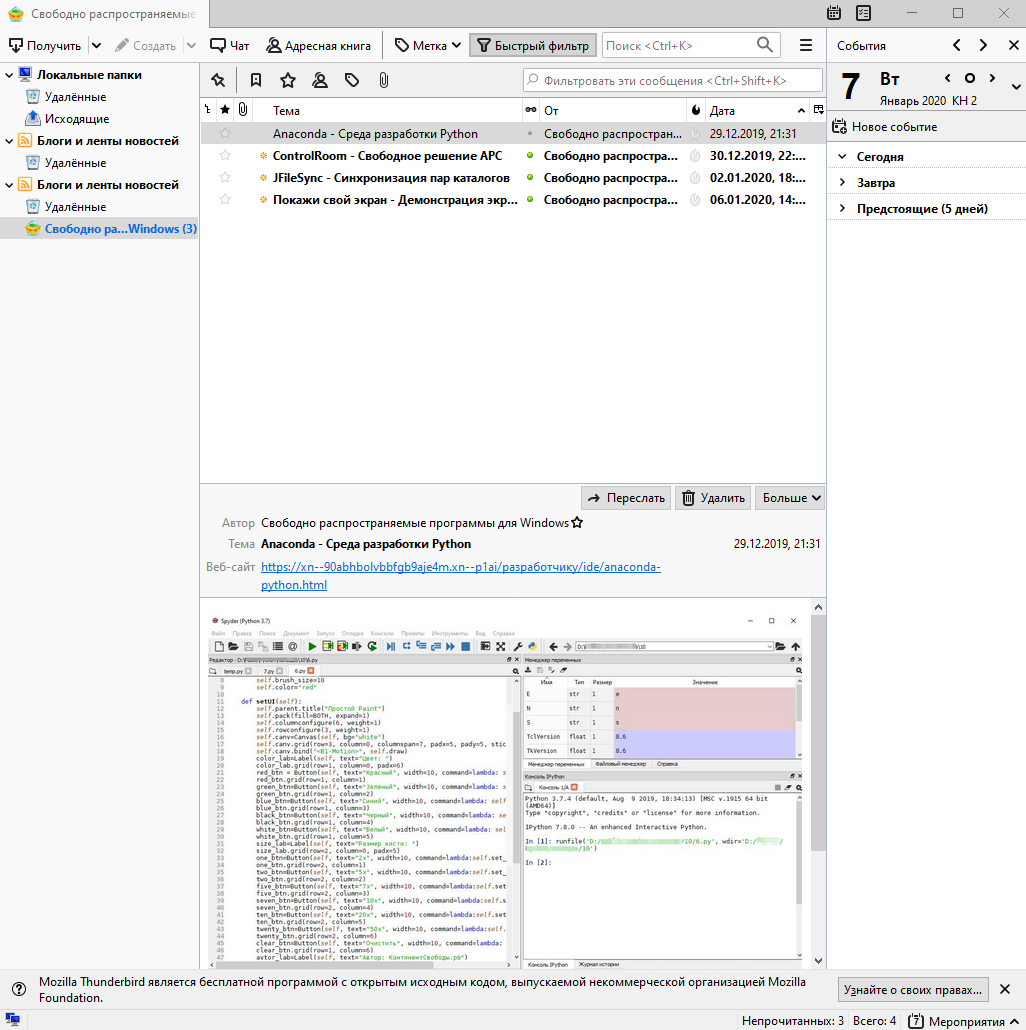Click the Get Messages (Получить) button

[44, 45]
